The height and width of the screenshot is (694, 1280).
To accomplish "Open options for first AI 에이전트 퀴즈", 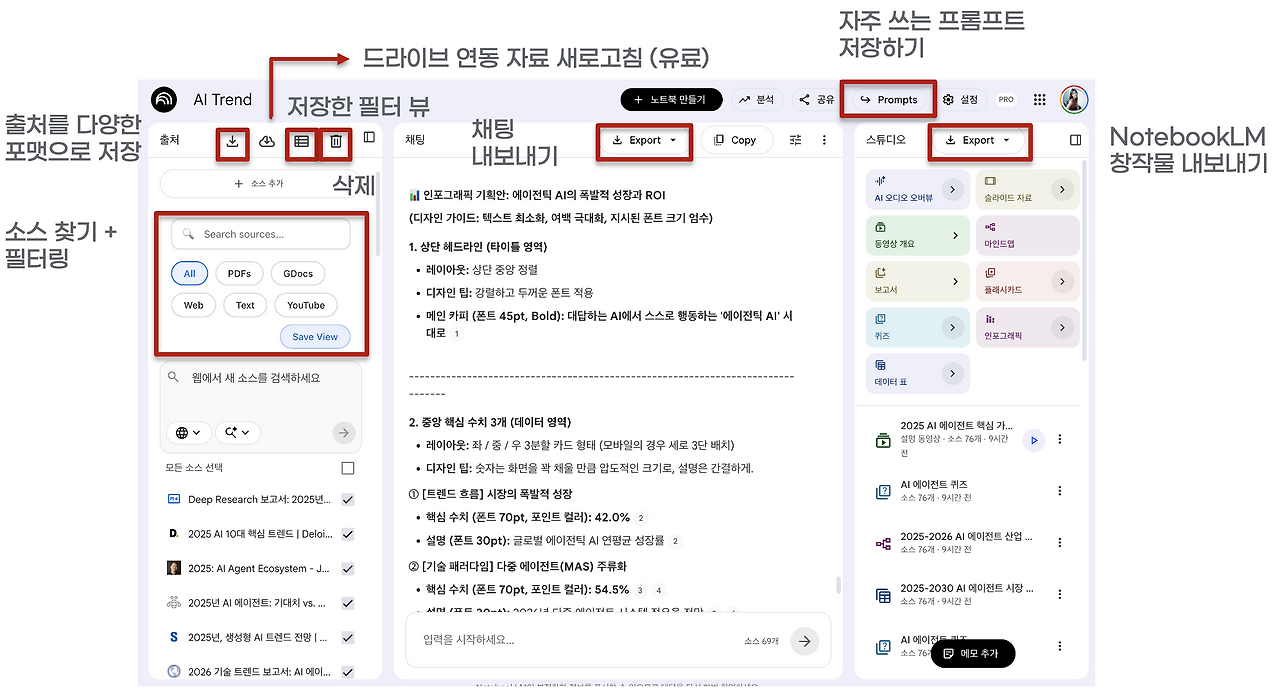I will click(1060, 491).
